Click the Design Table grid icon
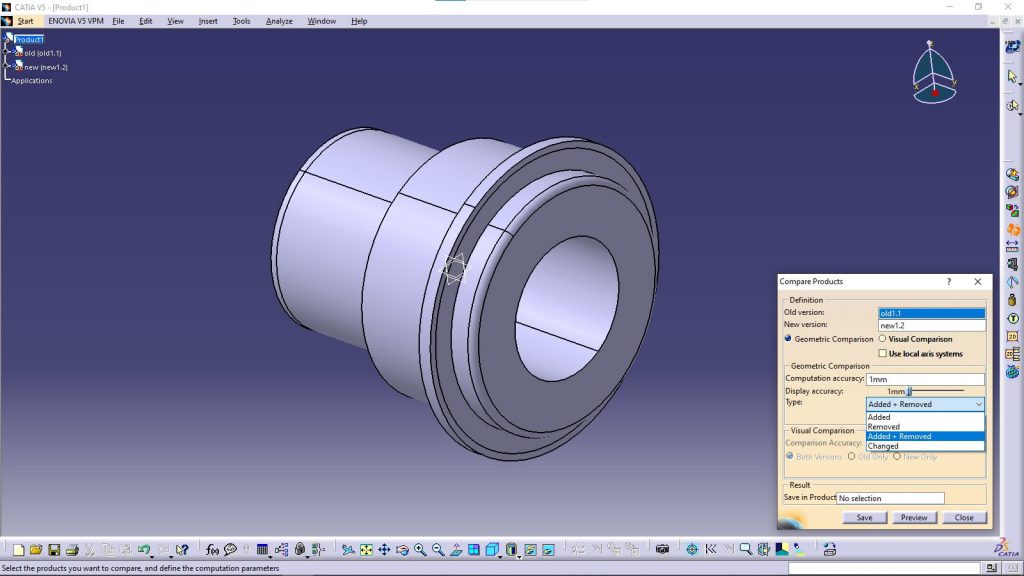Image resolution: width=1024 pixels, height=576 pixels. coord(263,550)
